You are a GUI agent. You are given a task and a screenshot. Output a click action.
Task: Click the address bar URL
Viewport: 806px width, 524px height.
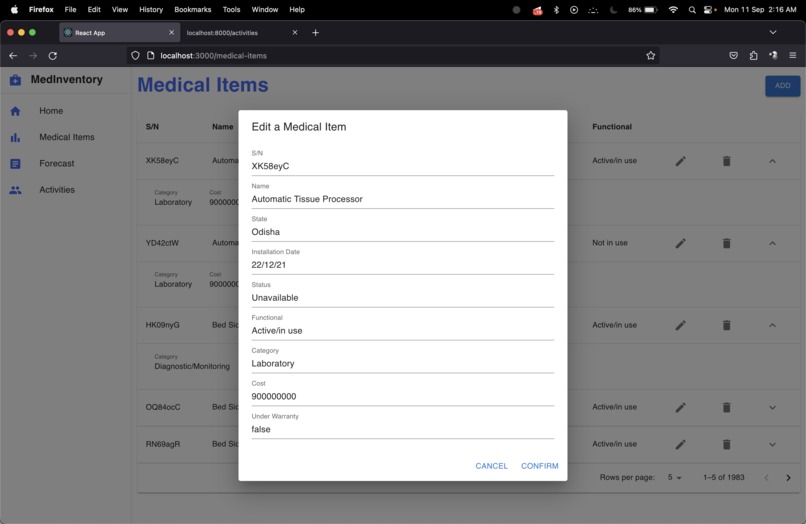point(213,56)
